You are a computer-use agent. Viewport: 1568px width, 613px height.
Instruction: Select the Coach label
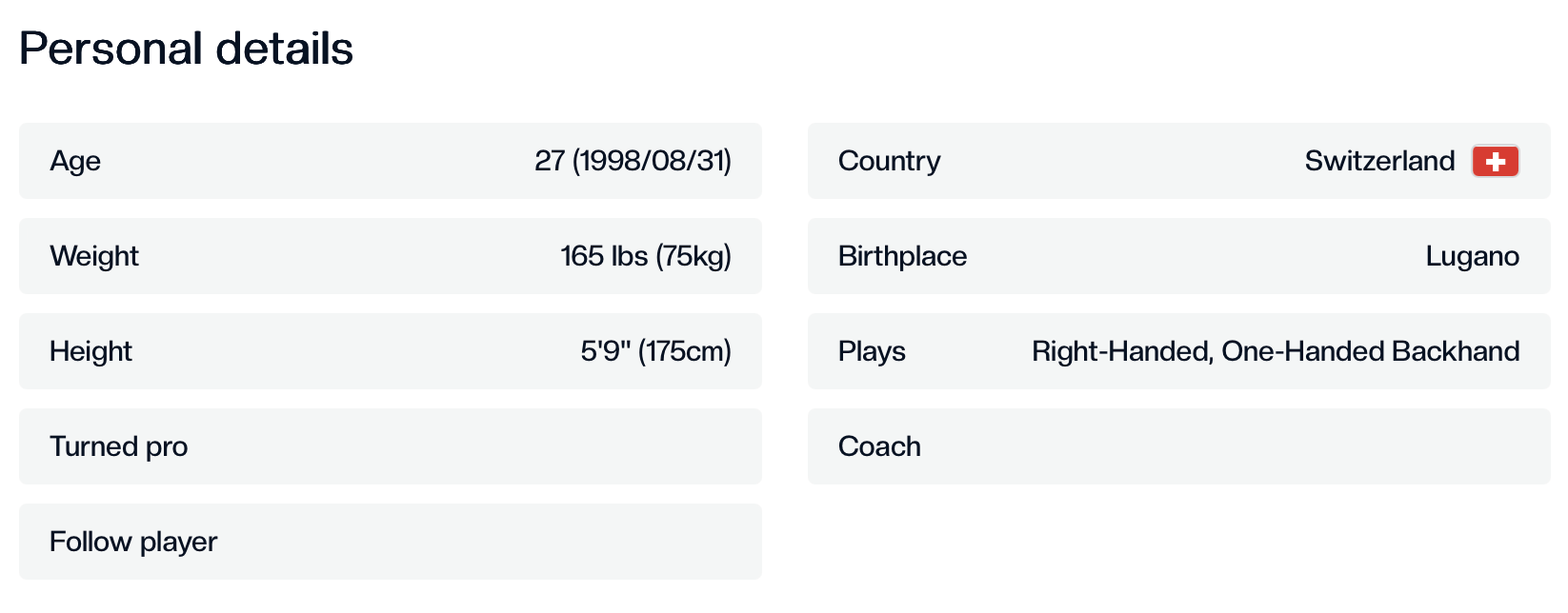point(879,446)
